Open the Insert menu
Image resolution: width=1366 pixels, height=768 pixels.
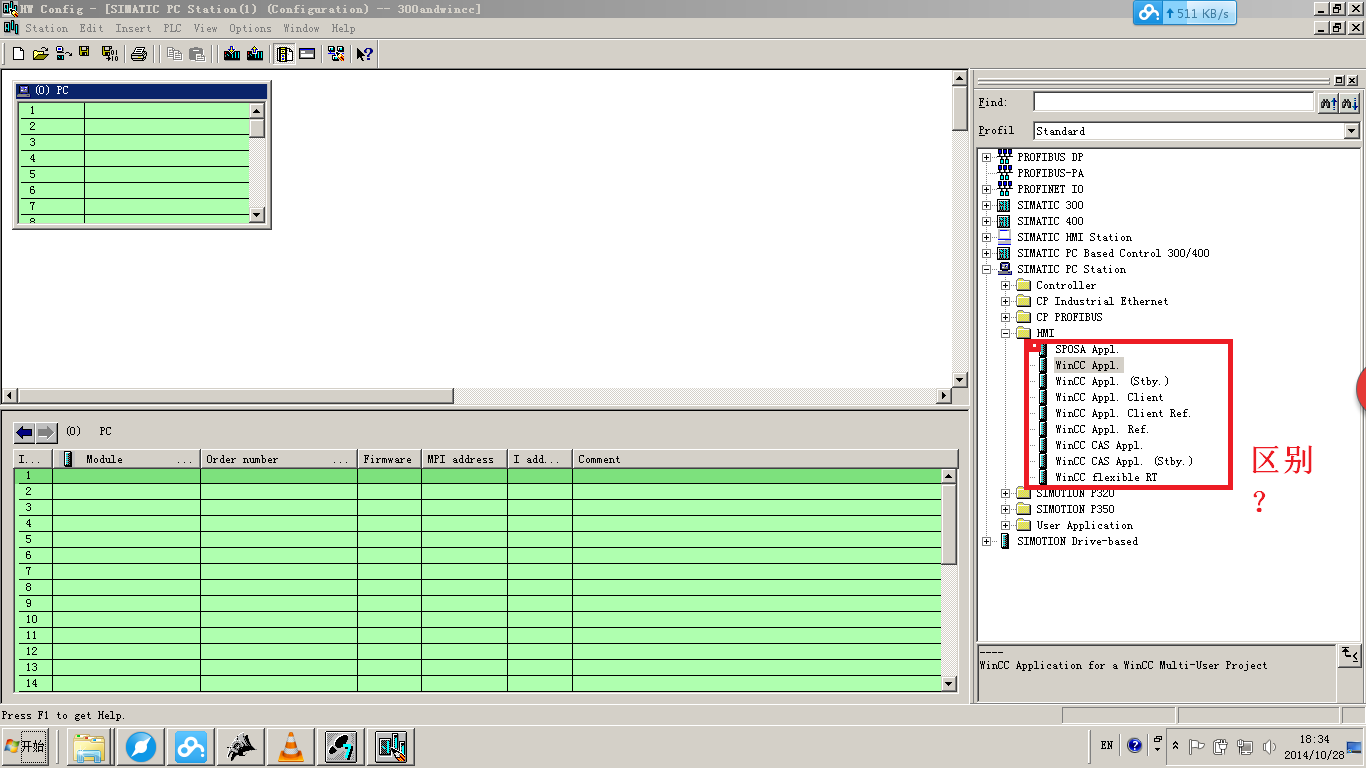133,28
